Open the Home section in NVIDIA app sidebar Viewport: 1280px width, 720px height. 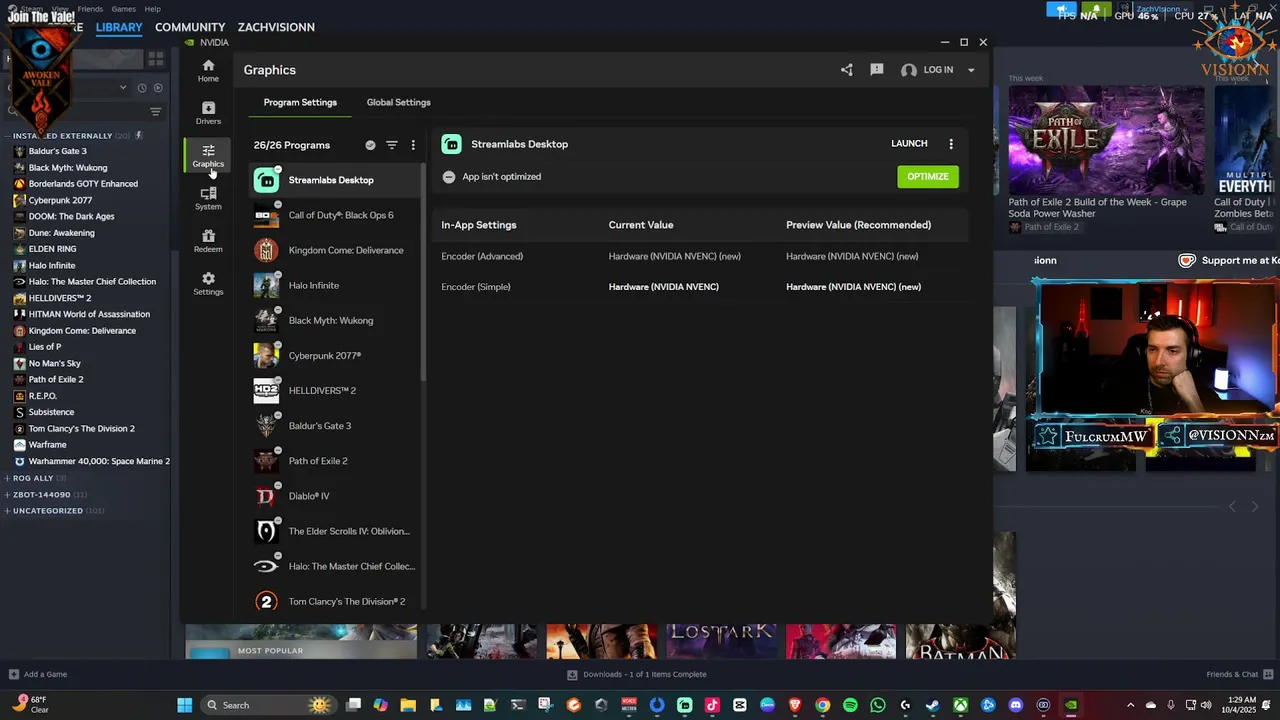point(208,70)
